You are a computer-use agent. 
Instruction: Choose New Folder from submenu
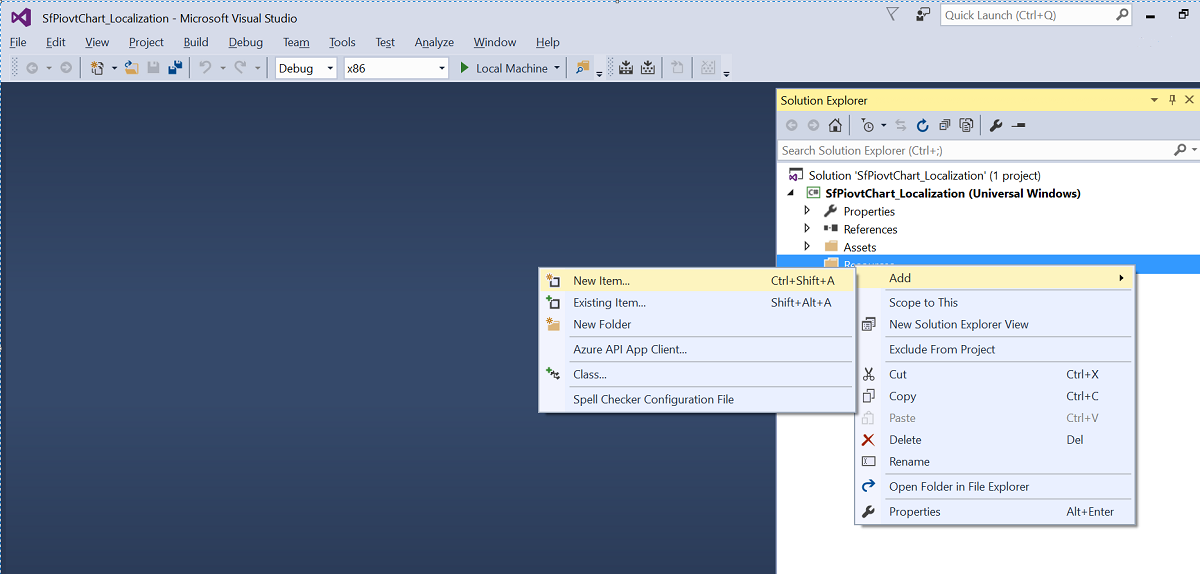696,325
